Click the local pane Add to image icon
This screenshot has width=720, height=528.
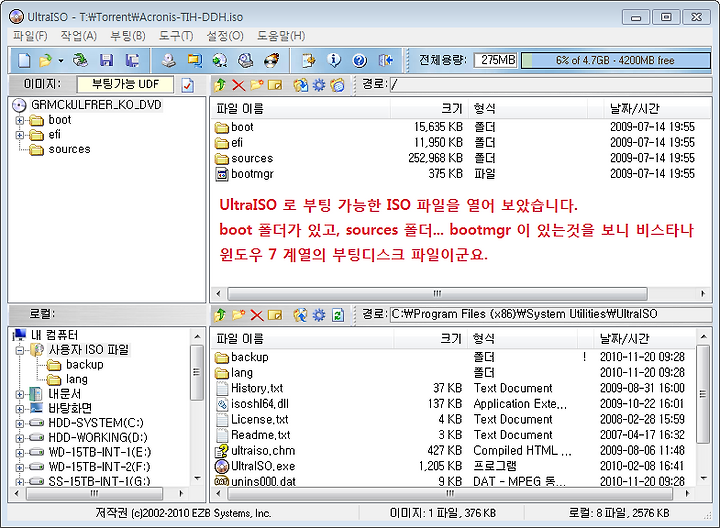pos(301,315)
